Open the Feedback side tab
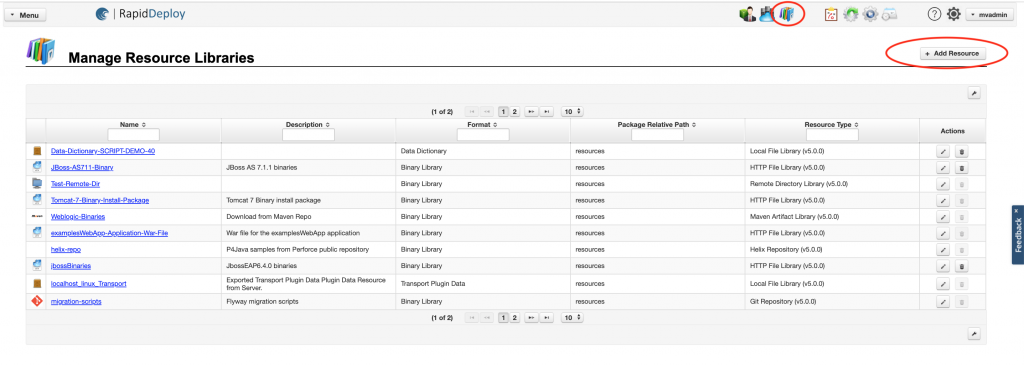Screen dimensions: 1024x365 pyautogui.click(x=1017, y=235)
